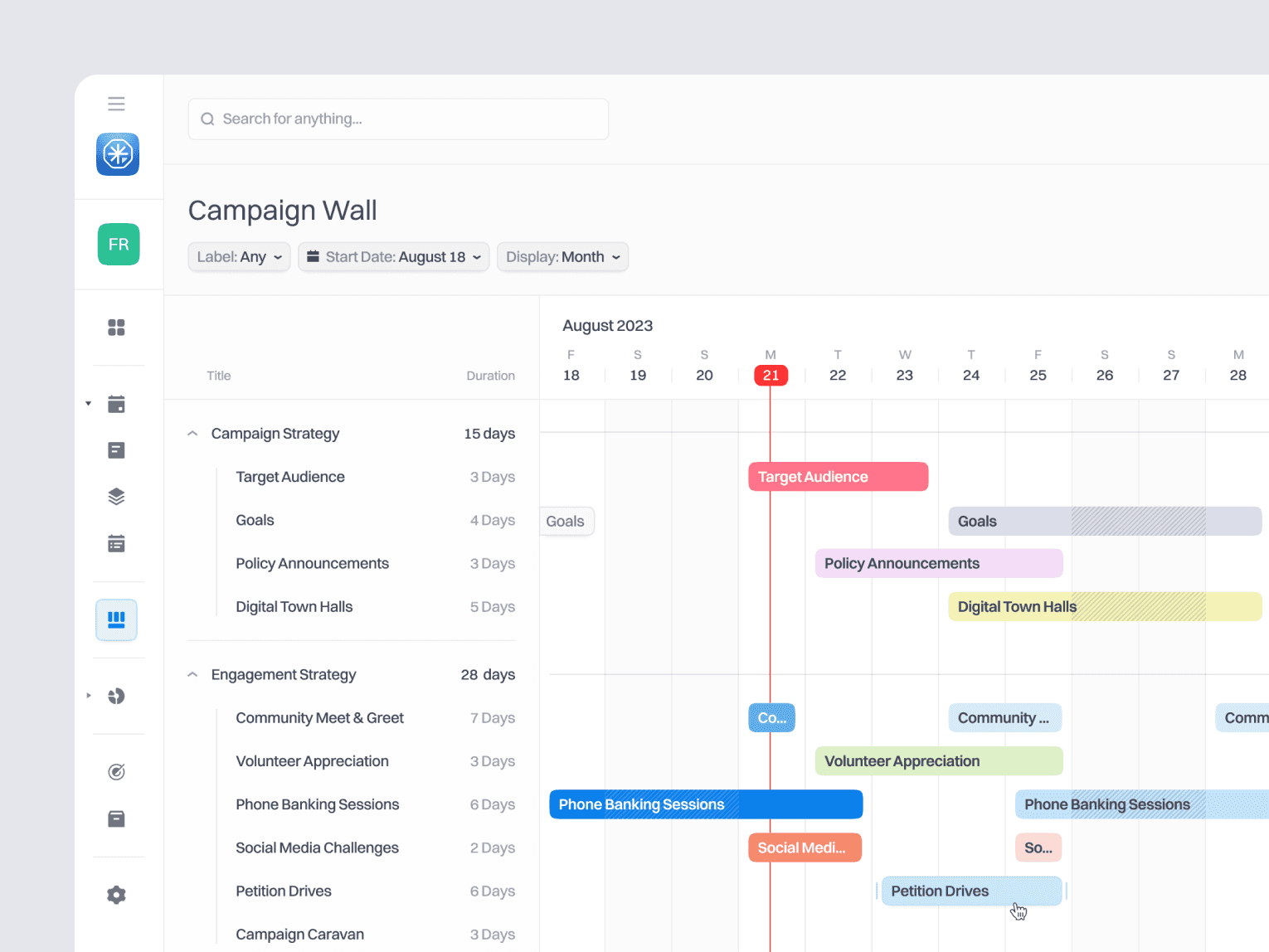Select the highlighted date 21 marker
The image size is (1269, 952).
pos(770,375)
